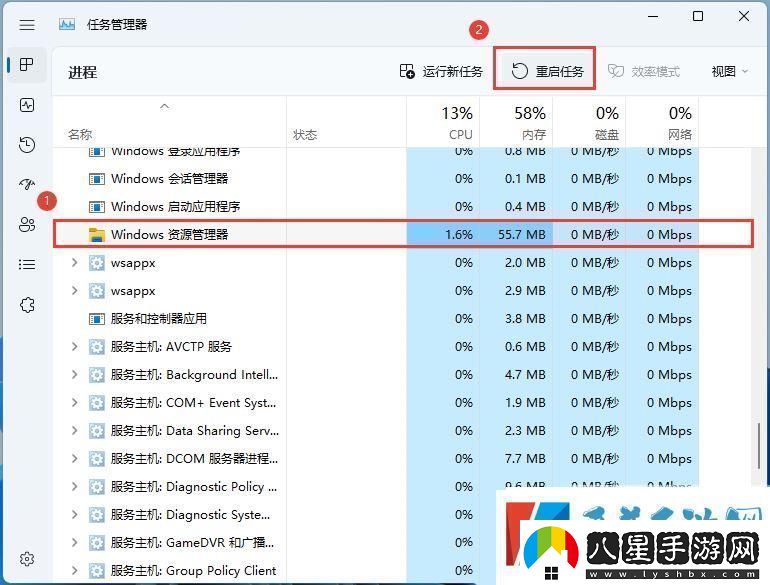The height and width of the screenshot is (585, 770).
Task: Expand 服务主机: Diagnostic Syste...
Action: coord(74,515)
